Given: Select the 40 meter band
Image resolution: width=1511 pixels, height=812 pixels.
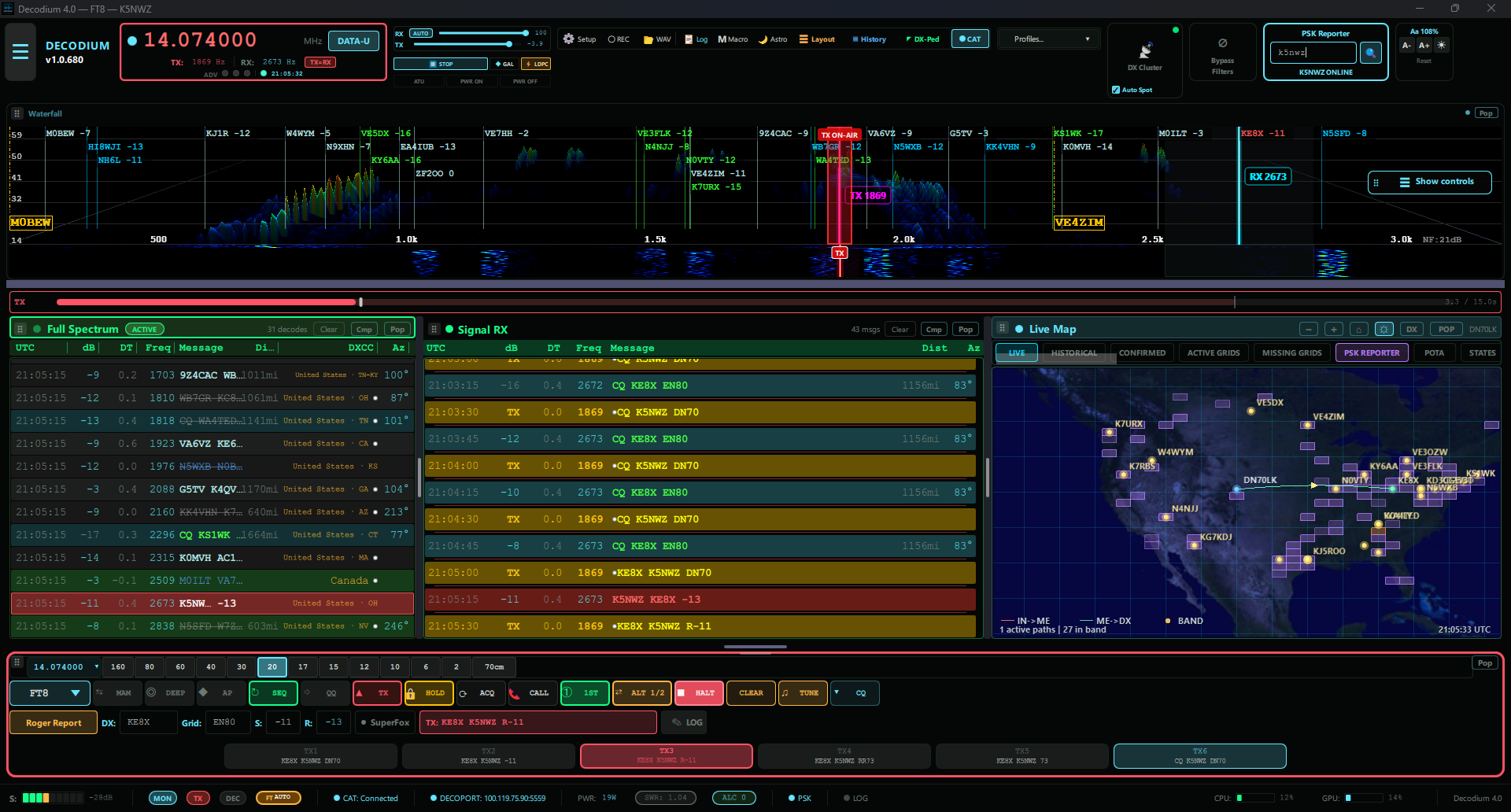Looking at the screenshot, I should (211, 666).
